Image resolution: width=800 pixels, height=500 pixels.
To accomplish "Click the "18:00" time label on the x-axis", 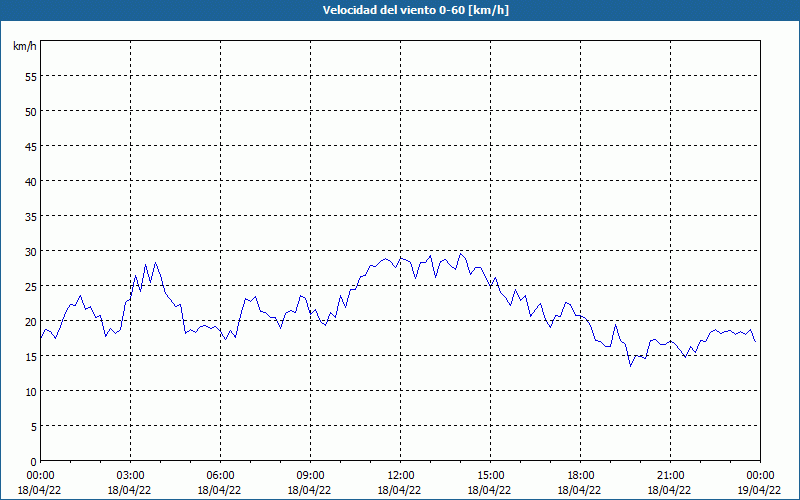I will pos(581,476).
